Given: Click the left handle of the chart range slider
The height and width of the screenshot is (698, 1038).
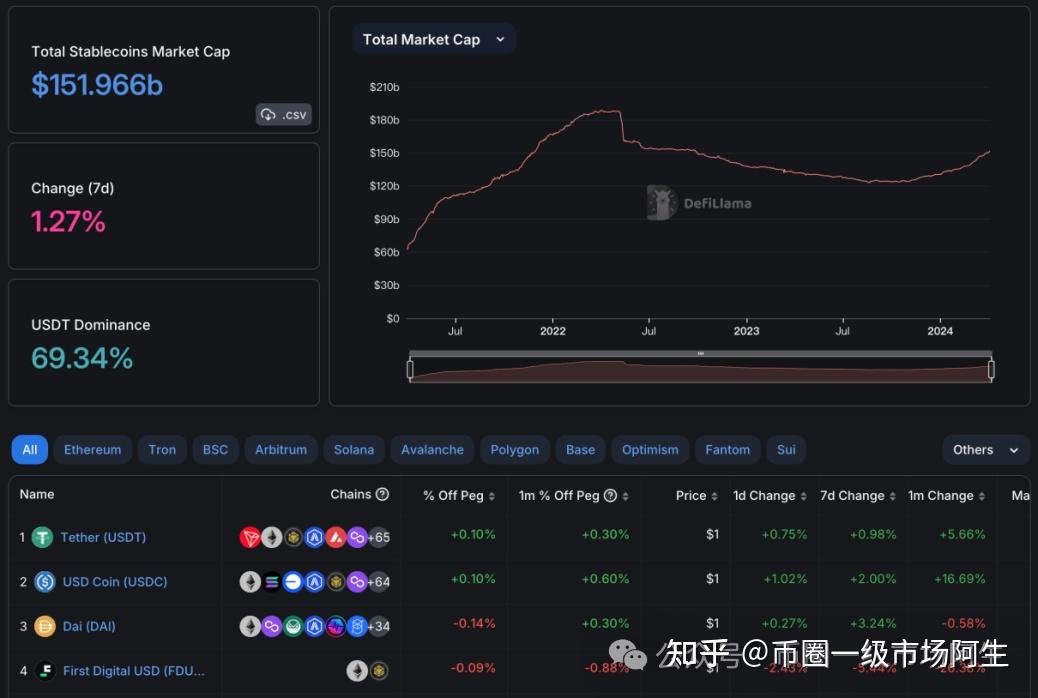Looking at the screenshot, I should pyautogui.click(x=410, y=369).
